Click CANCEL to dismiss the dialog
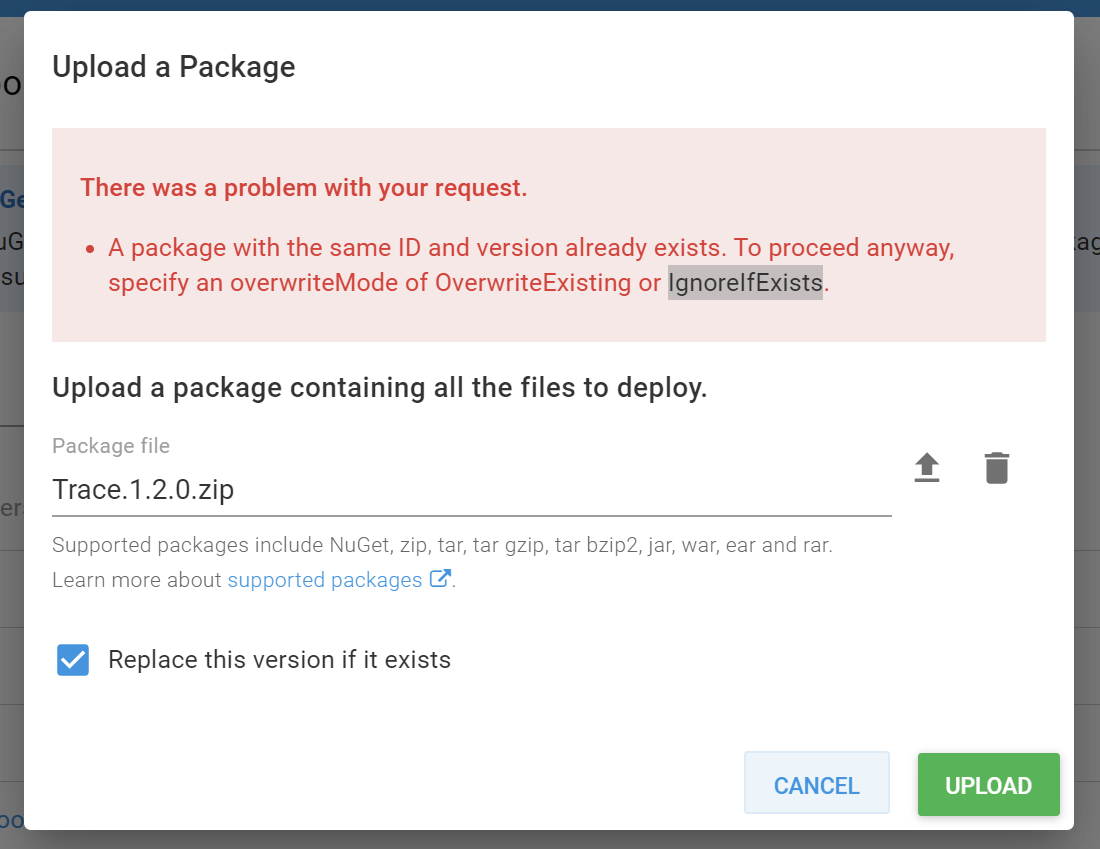 tap(816, 784)
